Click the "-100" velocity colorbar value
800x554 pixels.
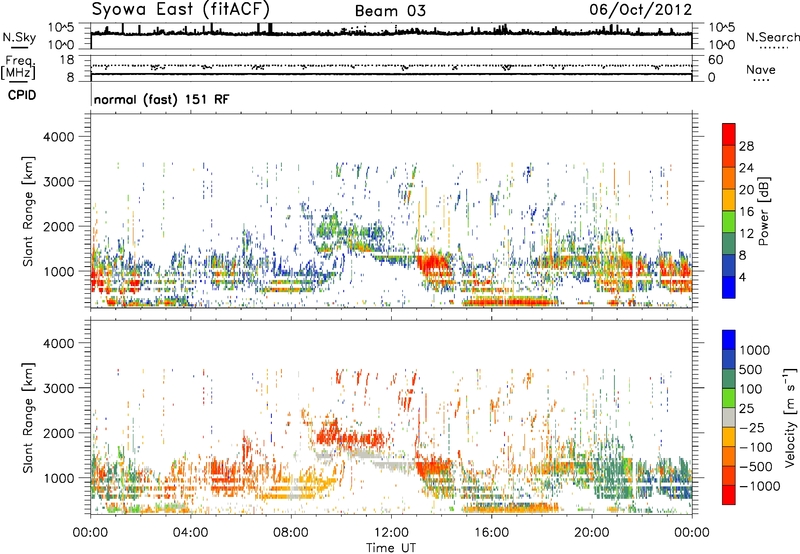[x=756, y=447]
